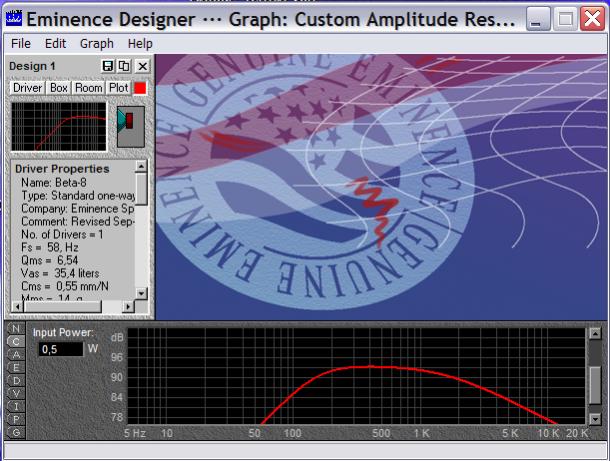Open the Driver tab of Design 1
Viewport: 610px width, 461px height.
tap(27, 88)
